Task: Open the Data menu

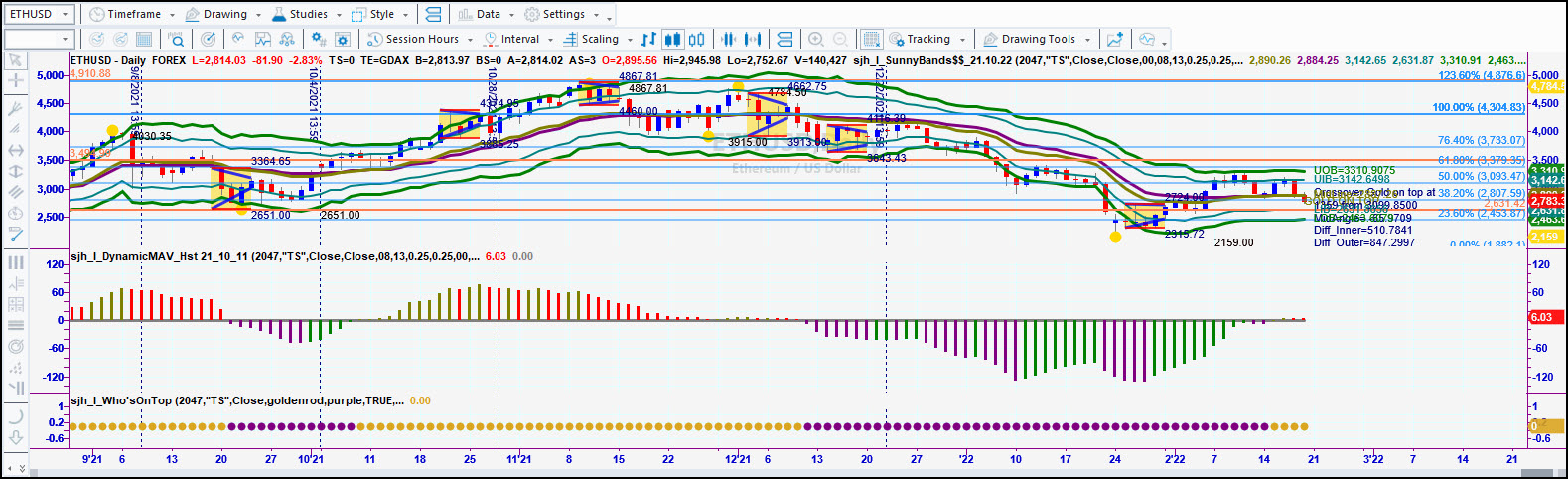Action: [485, 14]
